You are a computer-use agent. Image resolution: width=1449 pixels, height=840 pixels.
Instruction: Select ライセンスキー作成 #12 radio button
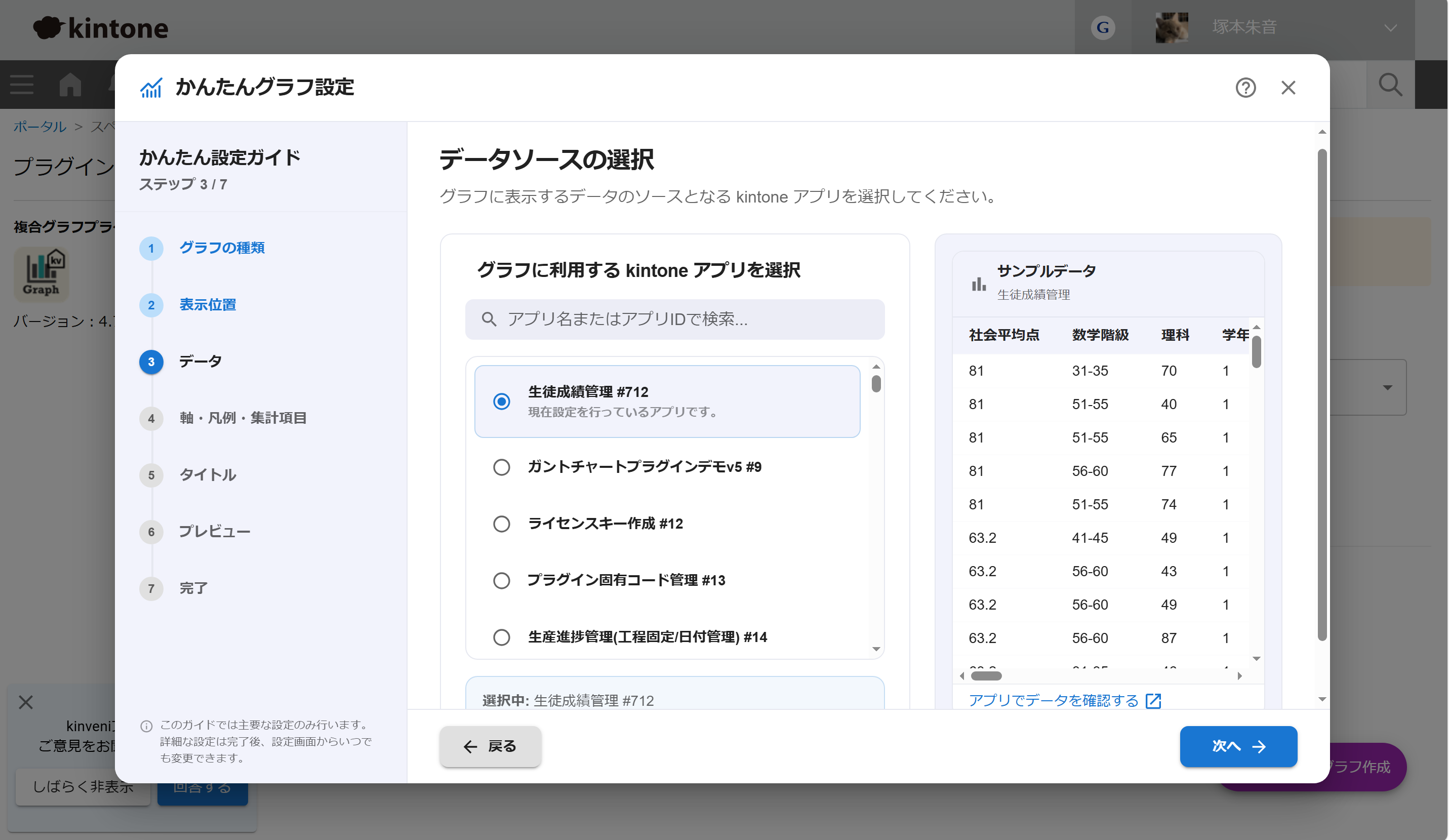coord(501,524)
